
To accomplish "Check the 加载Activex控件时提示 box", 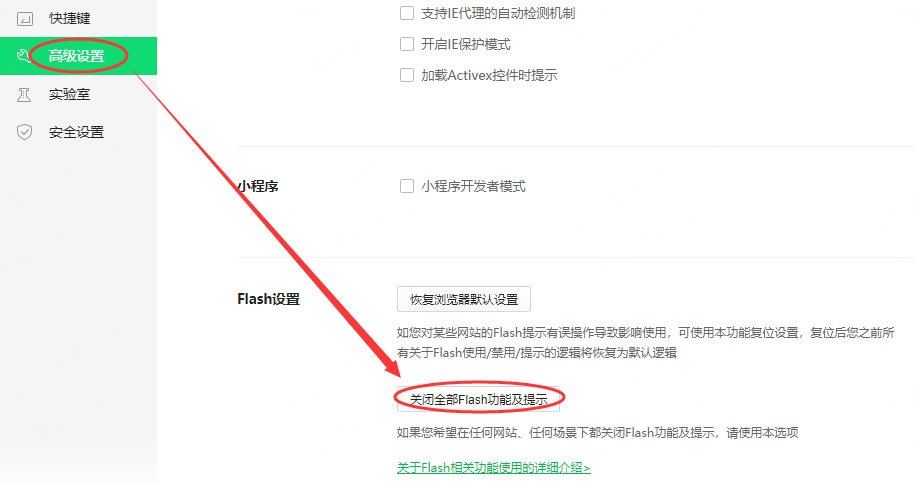I will [407, 75].
